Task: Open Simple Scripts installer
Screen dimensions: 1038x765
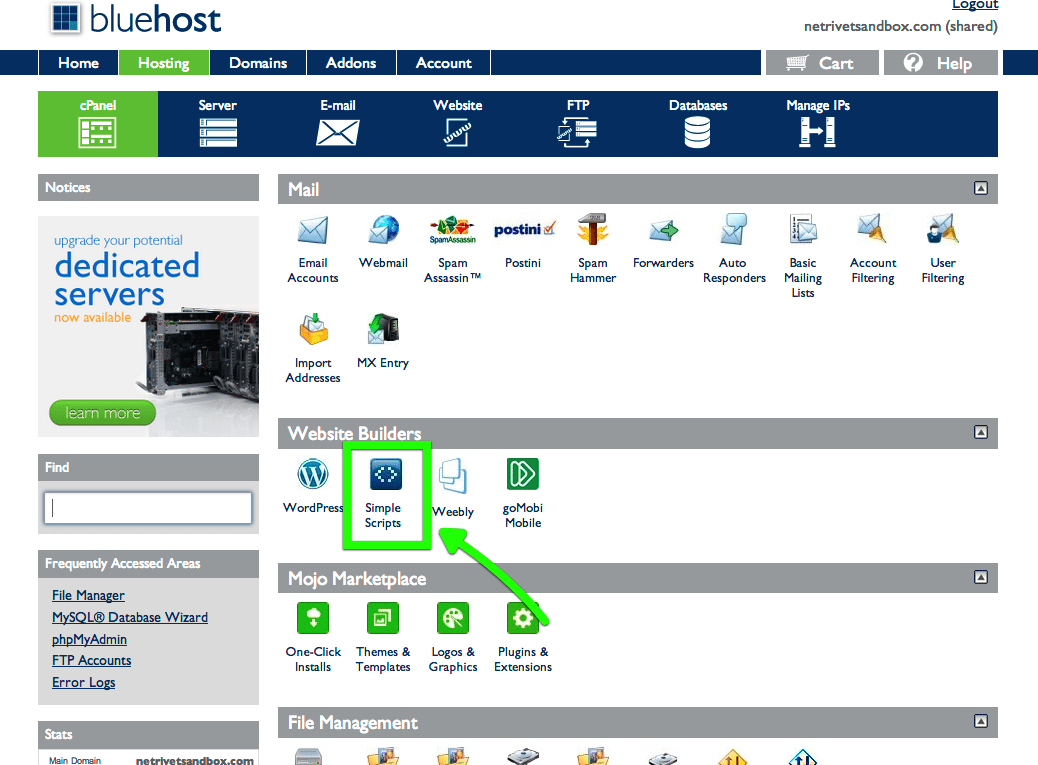Action: pos(383,494)
